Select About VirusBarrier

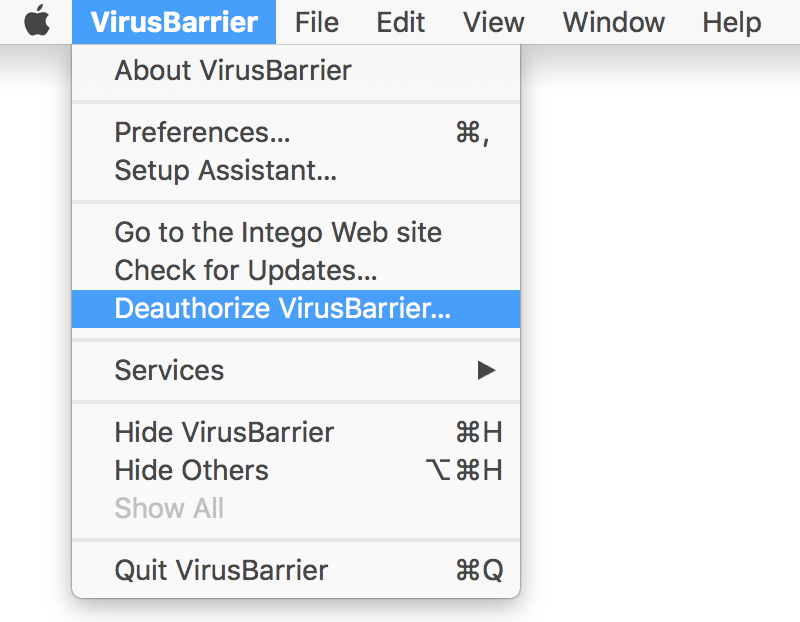pos(233,71)
